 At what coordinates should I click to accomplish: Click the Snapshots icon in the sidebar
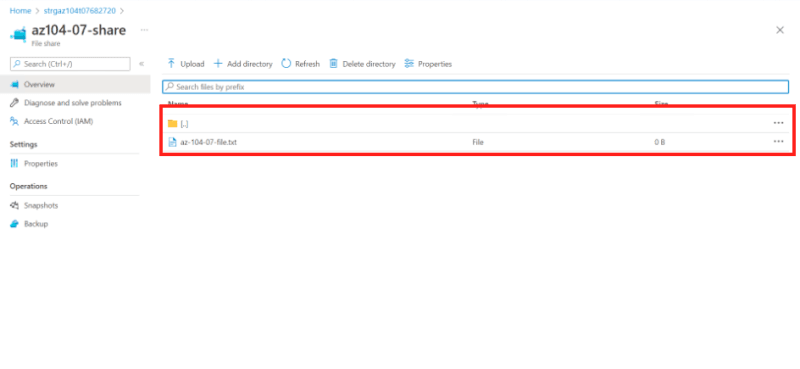14,205
